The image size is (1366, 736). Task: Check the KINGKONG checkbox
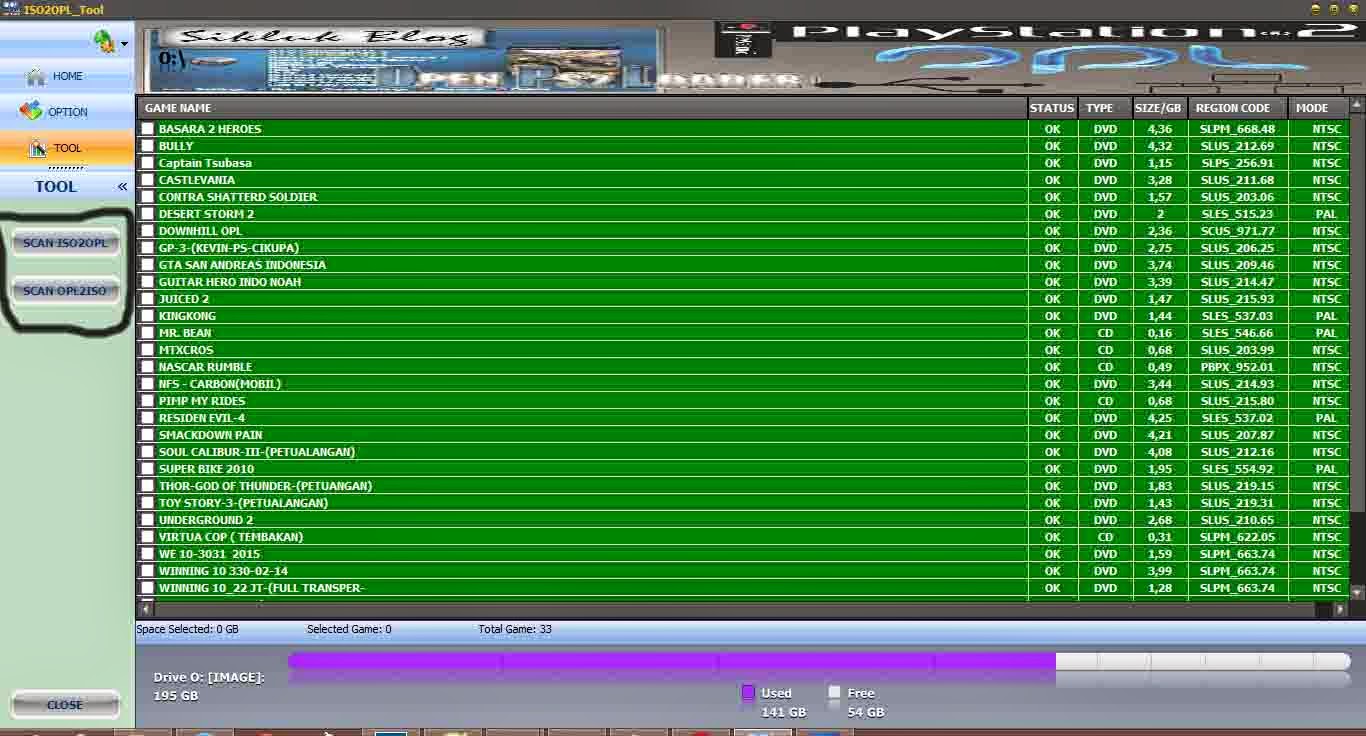148,316
